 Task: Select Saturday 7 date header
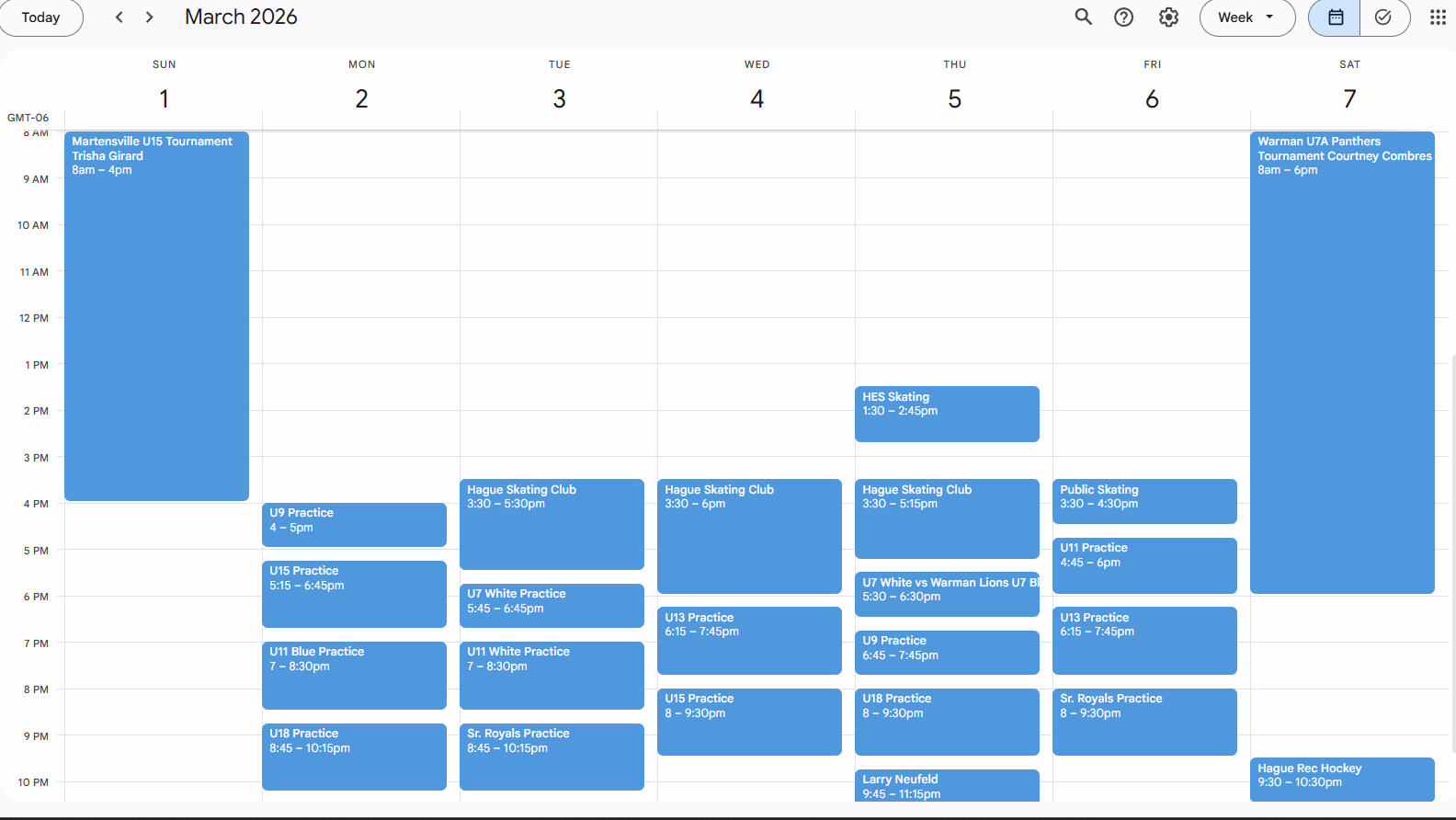click(x=1349, y=98)
